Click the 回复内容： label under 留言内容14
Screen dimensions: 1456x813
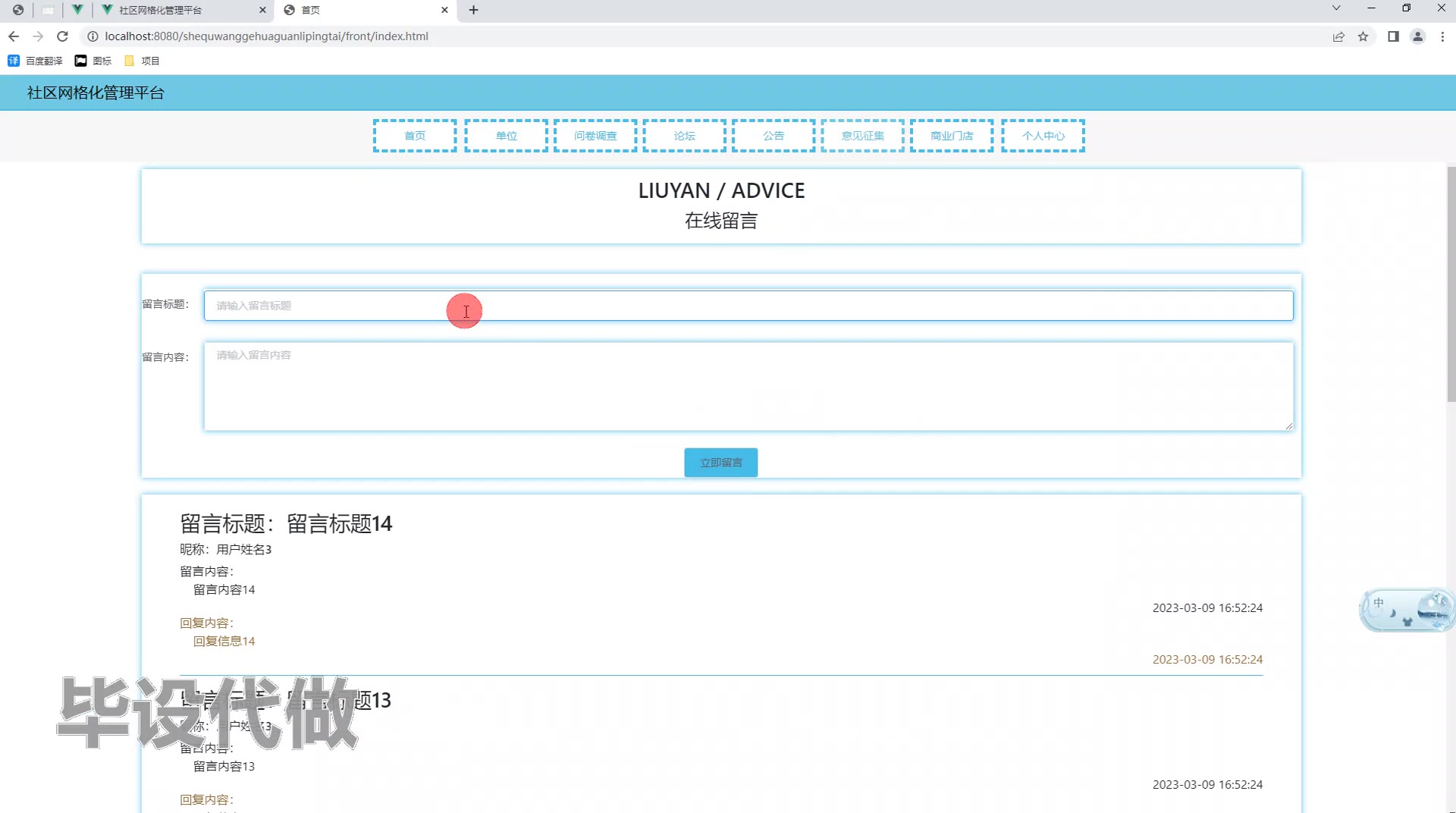pyautogui.click(x=207, y=623)
